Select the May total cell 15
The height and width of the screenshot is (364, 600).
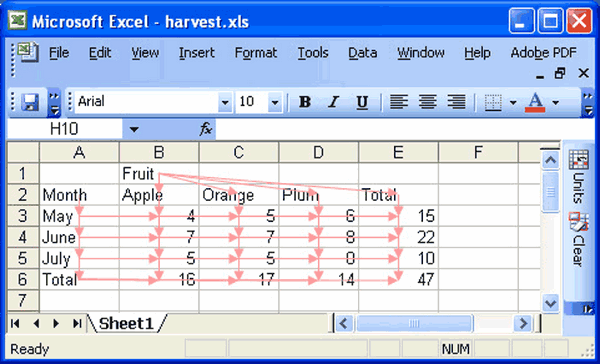(x=399, y=216)
